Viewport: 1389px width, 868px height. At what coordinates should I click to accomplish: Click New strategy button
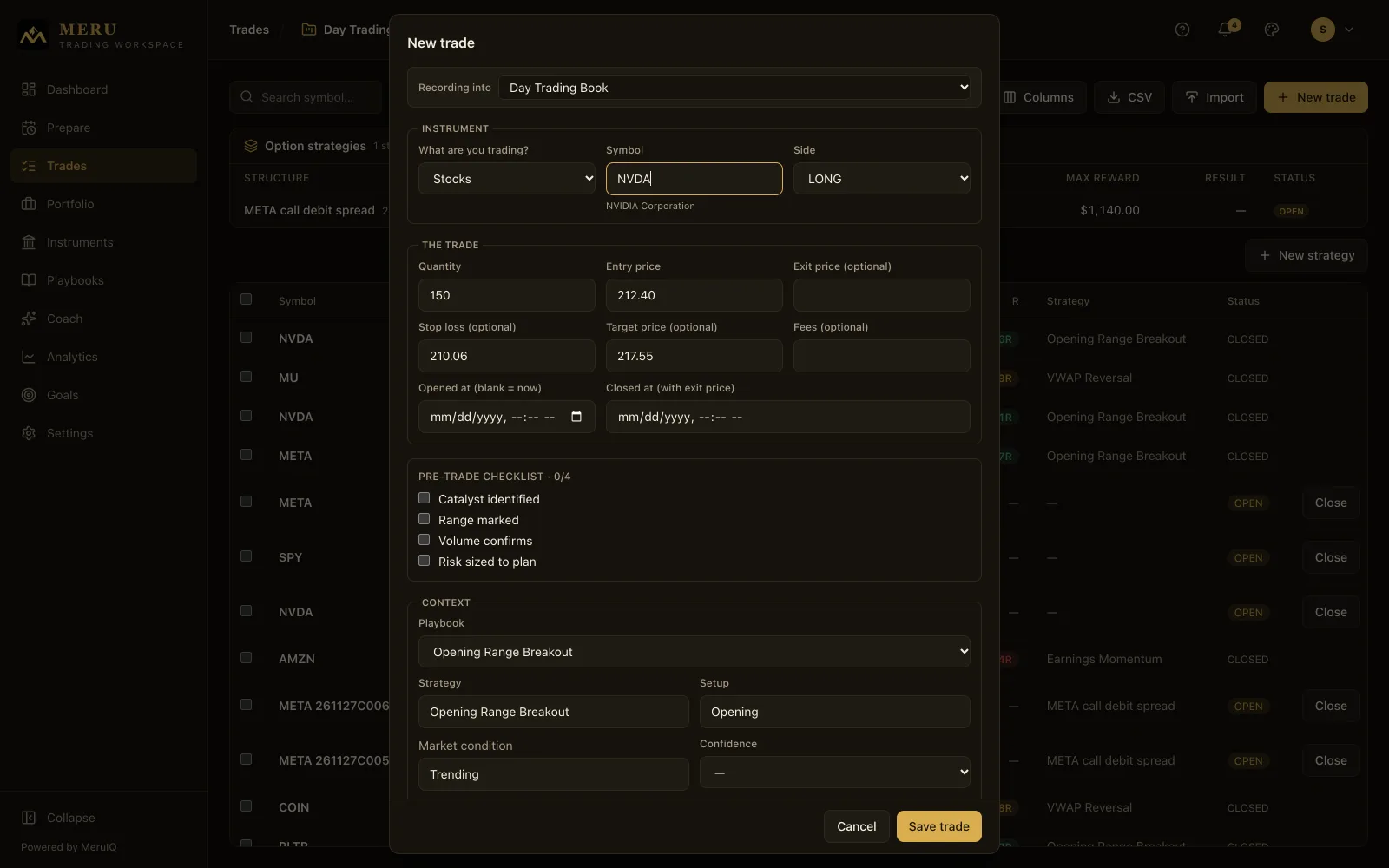1307,255
